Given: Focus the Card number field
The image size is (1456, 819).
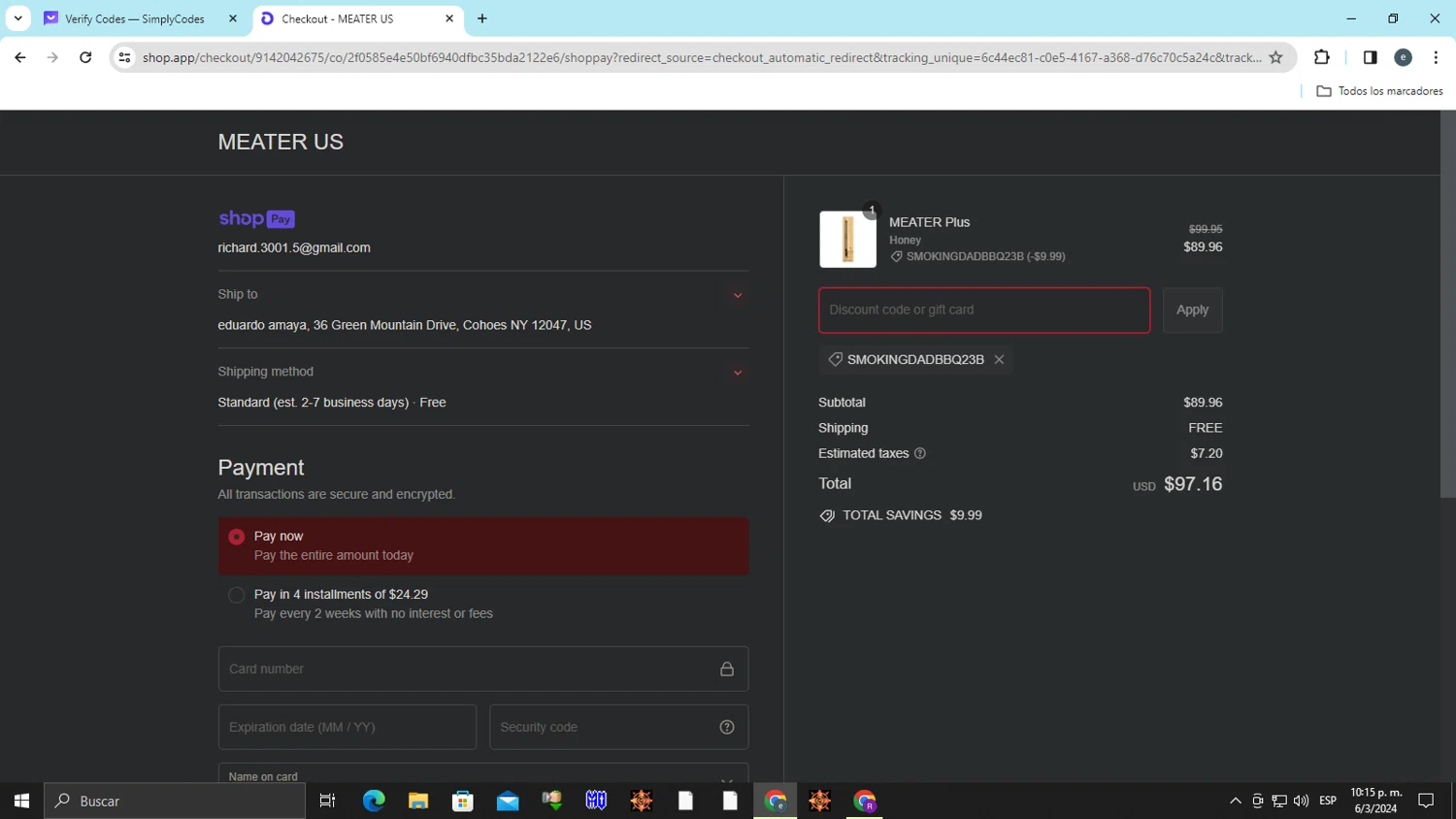Looking at the screenshot, I should click(483, 669).
